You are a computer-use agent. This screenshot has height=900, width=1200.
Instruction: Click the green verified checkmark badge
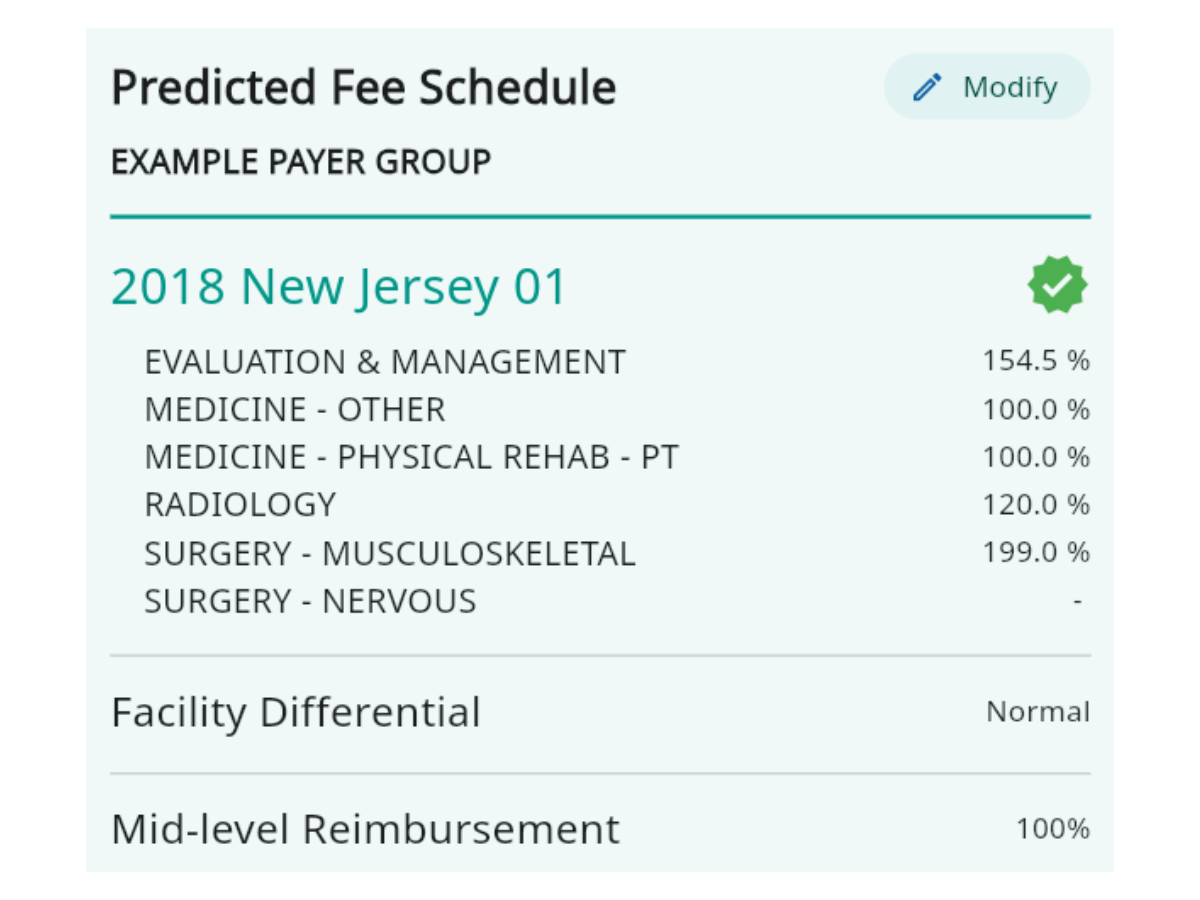coord(1058,285)
